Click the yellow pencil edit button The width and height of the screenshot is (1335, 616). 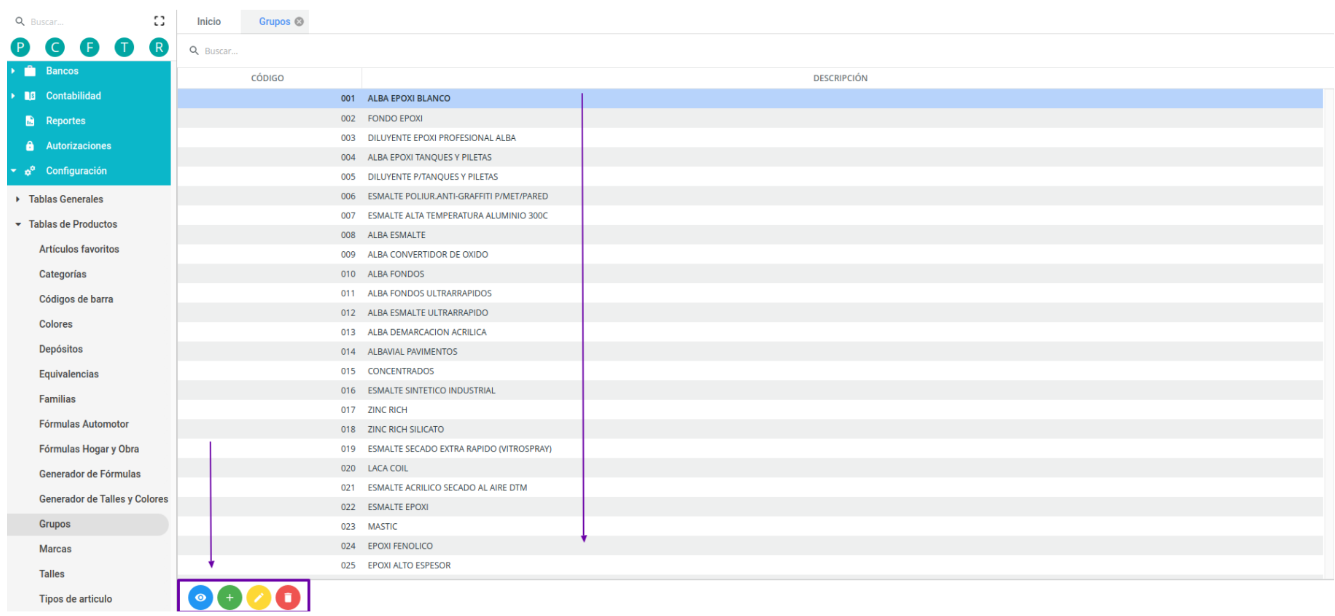coord(259,597)
